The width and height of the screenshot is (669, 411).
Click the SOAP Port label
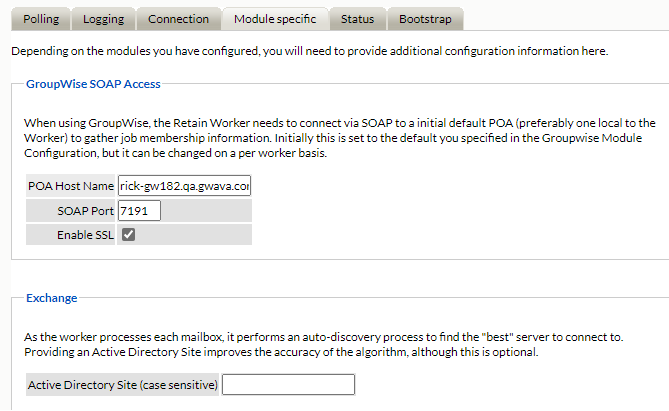[85, 210]
